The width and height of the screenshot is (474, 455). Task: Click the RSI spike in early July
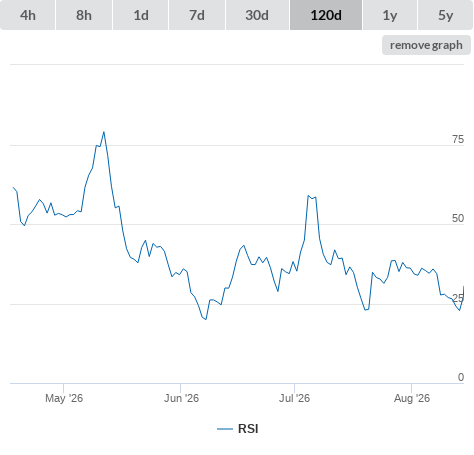(x=308, y=196)
